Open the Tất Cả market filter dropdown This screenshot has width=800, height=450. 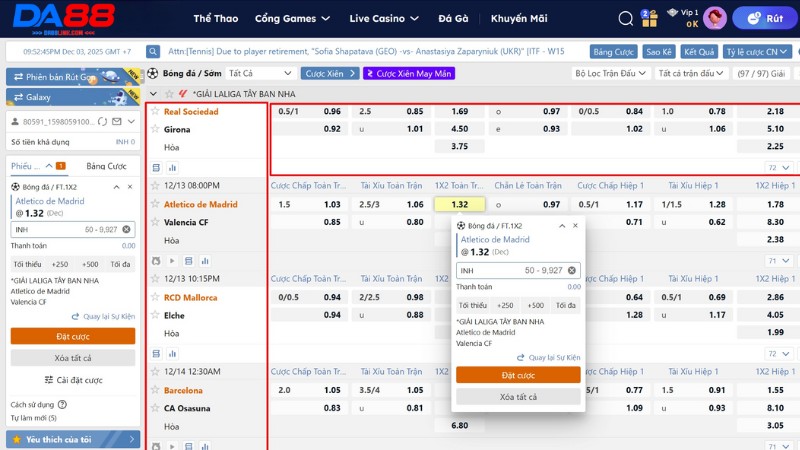click(260, 73)
